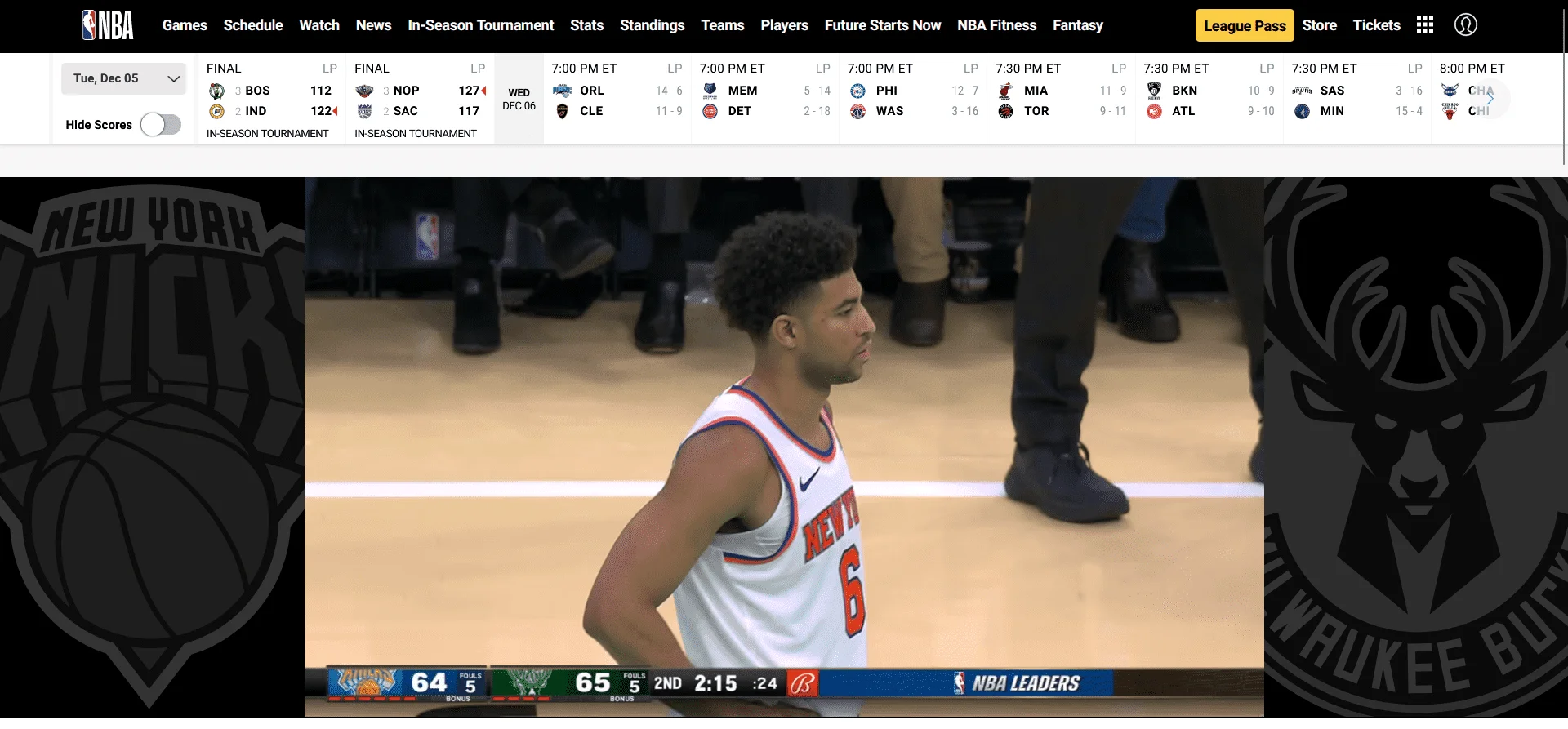This screenshot has width=1568, height=729.
Task: Open the Store link
Action: [1320, 25]
